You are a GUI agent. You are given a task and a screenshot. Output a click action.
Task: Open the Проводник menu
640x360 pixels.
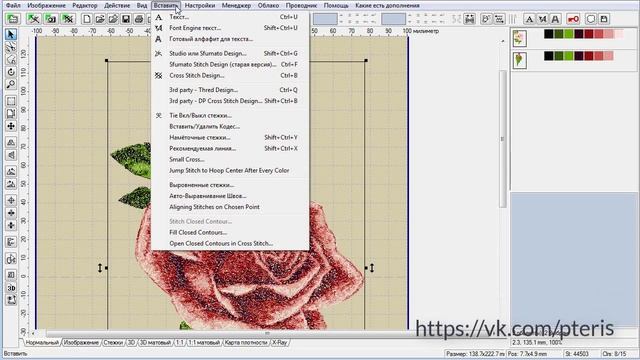[x=301, y=6]
